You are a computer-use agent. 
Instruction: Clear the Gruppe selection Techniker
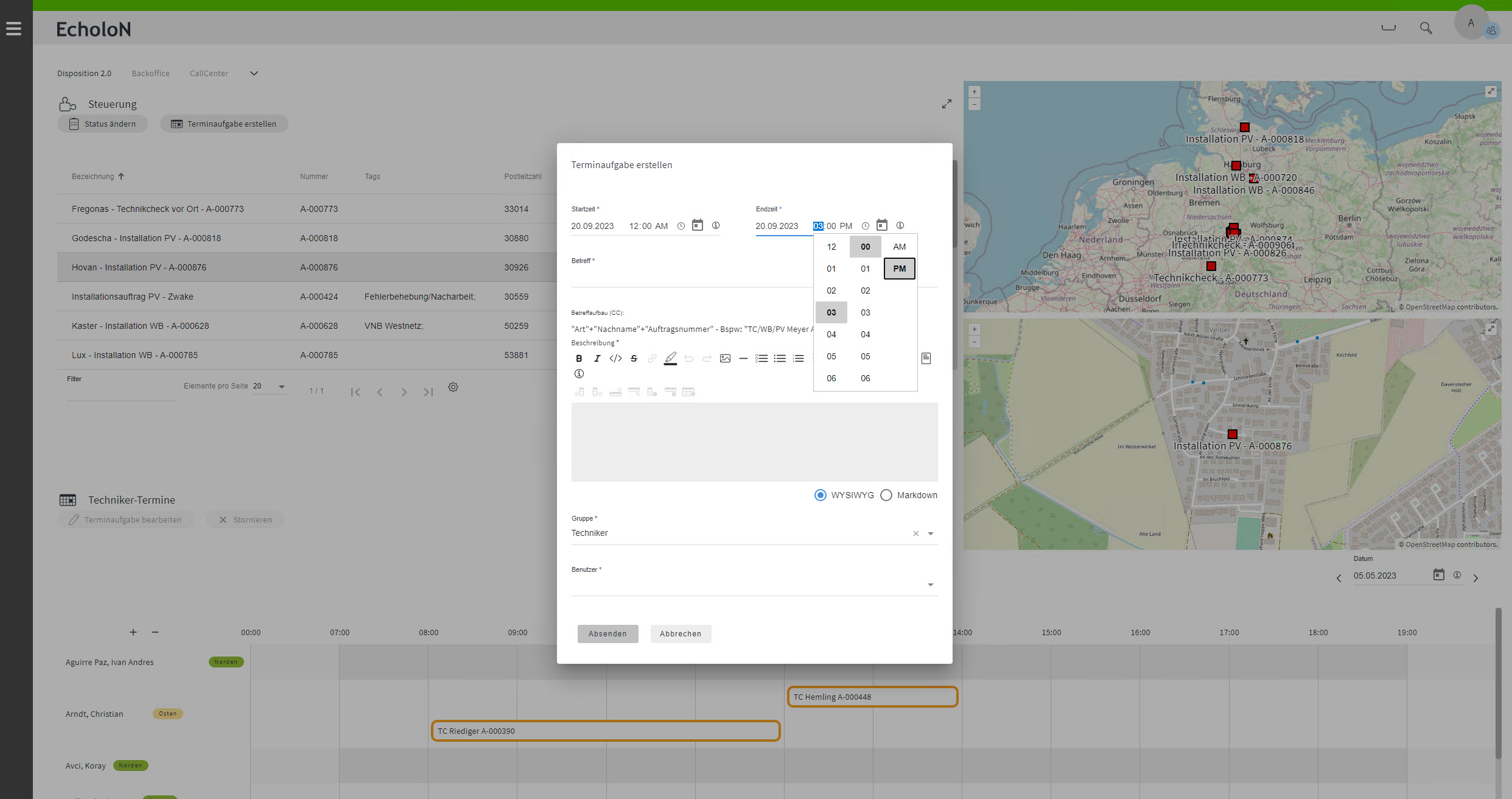[916, 533]
